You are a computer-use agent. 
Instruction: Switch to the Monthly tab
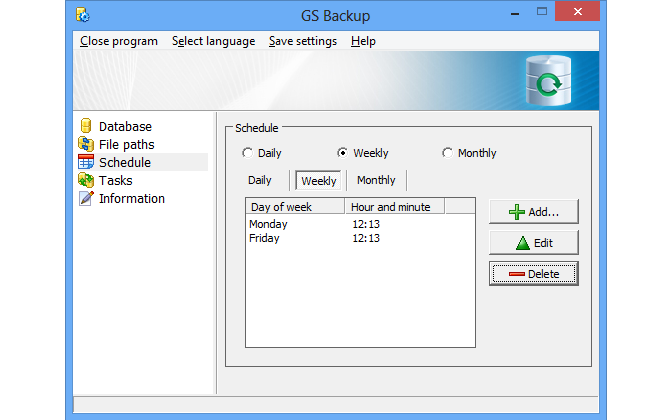coord(376,181)
